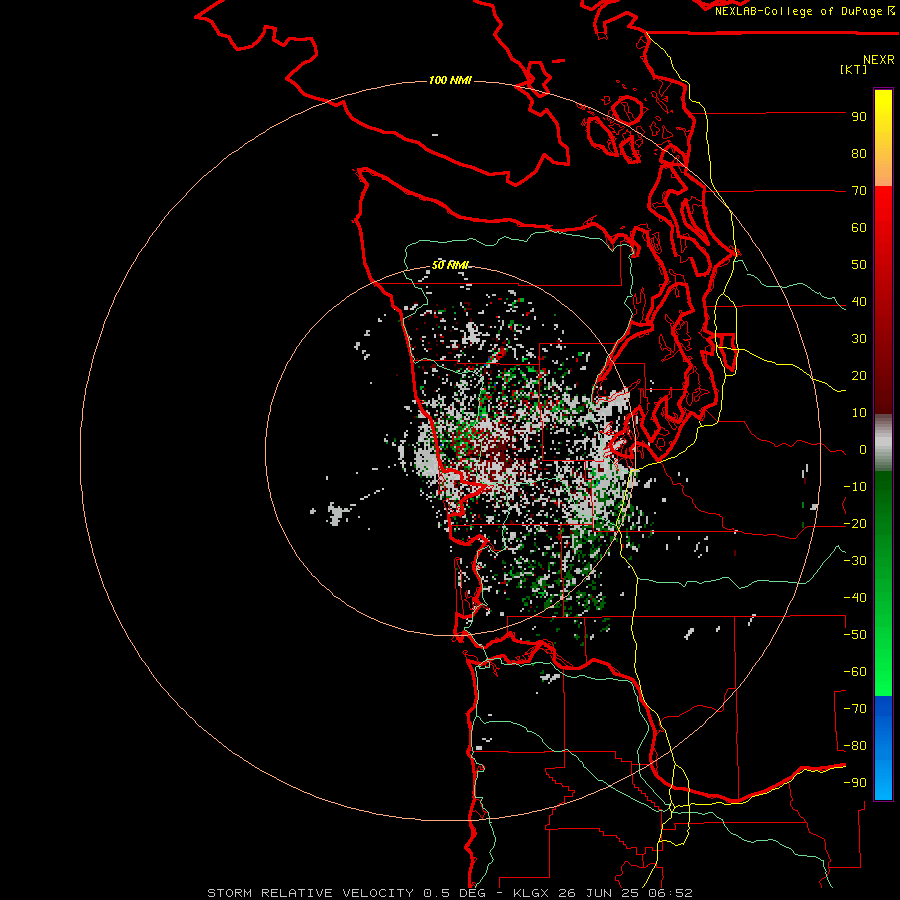Click the 06:52 time stamp

(x=670, y=893)
